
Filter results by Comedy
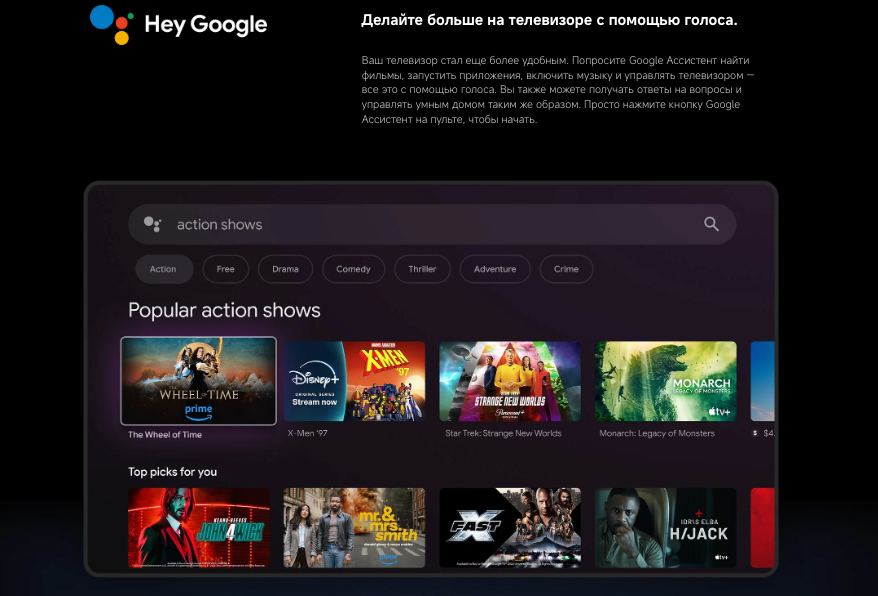[353, 269]
